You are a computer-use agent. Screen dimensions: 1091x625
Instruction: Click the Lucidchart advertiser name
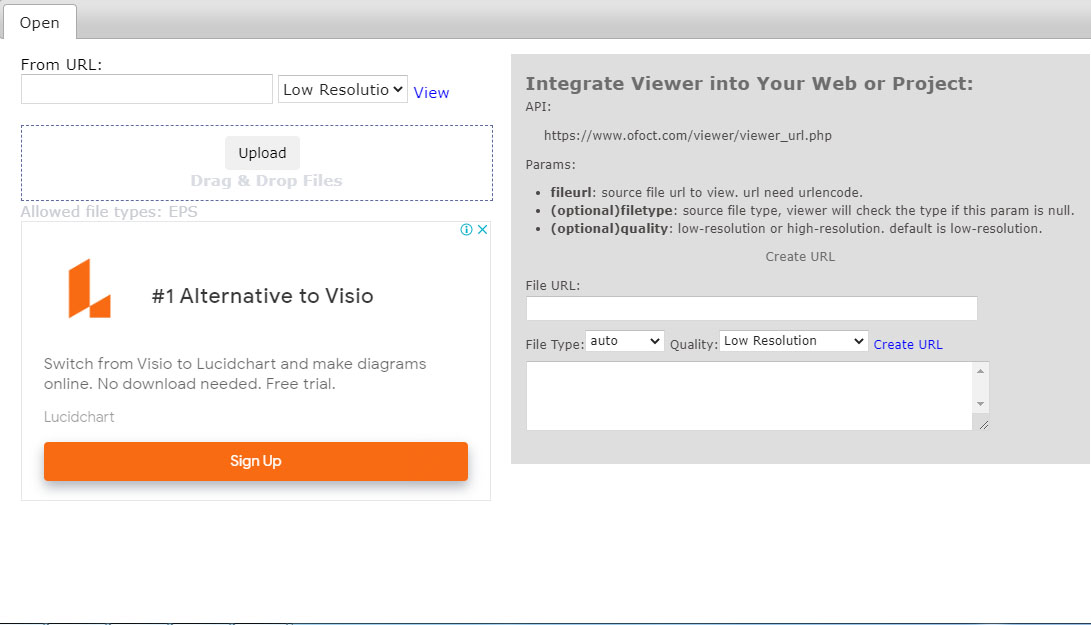tap(79, 417)
